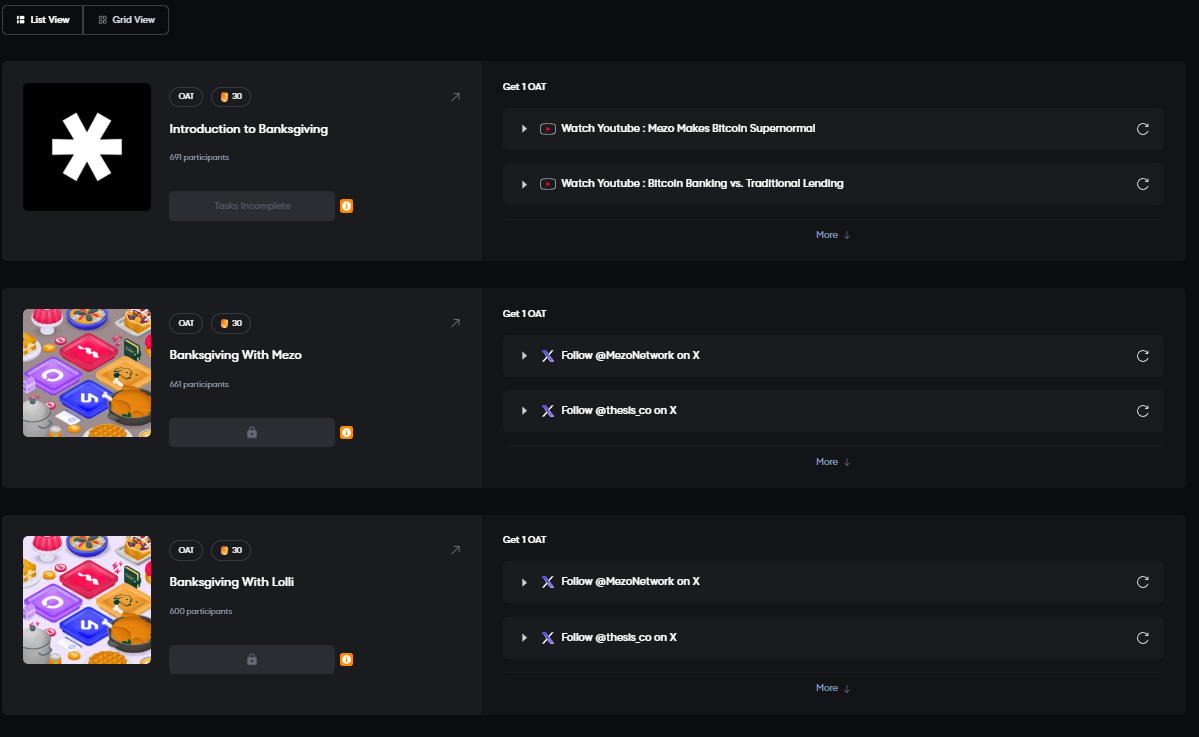
Task: Open Introduction to Banksgiving external link arrow
Action: click(455, 97)
